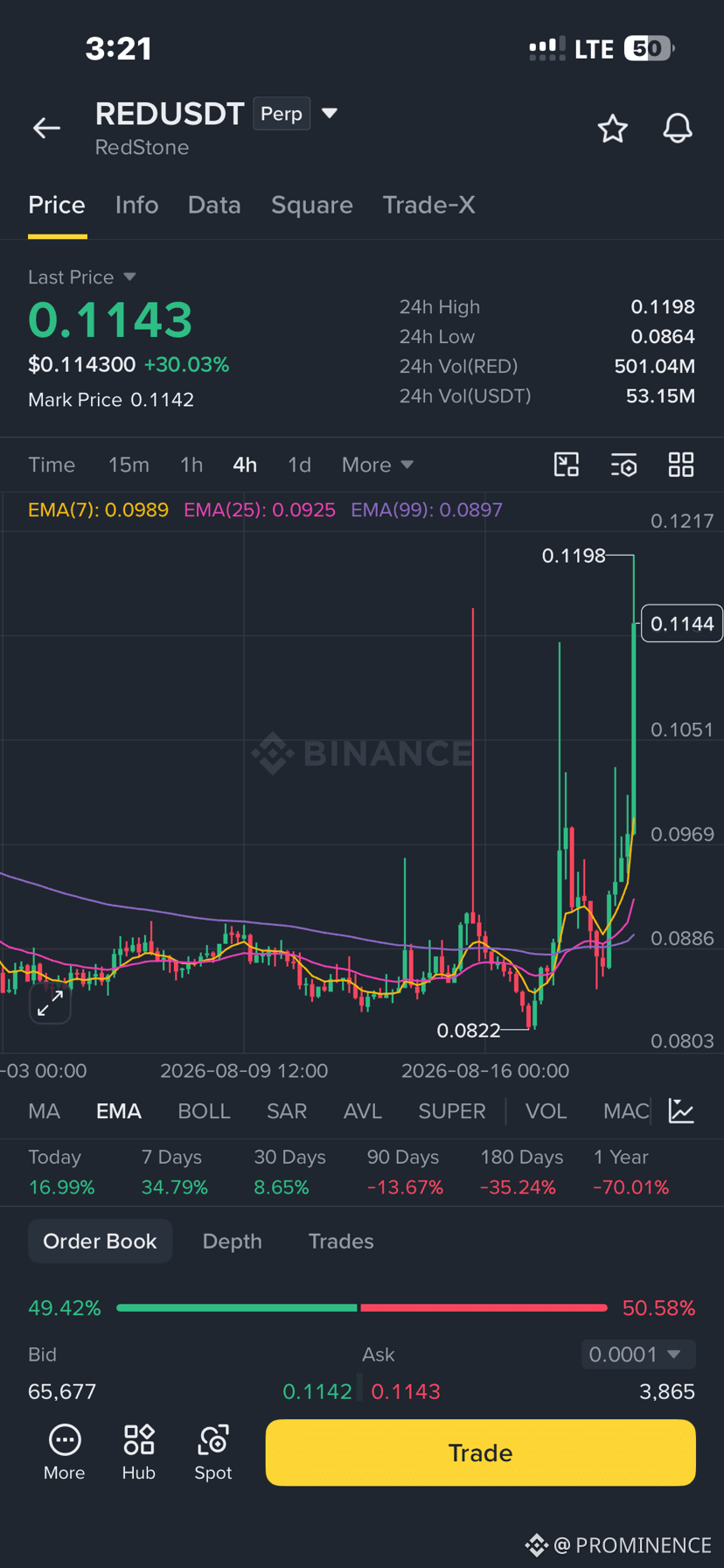Tap the 50.58% sell percentage

658,1308
